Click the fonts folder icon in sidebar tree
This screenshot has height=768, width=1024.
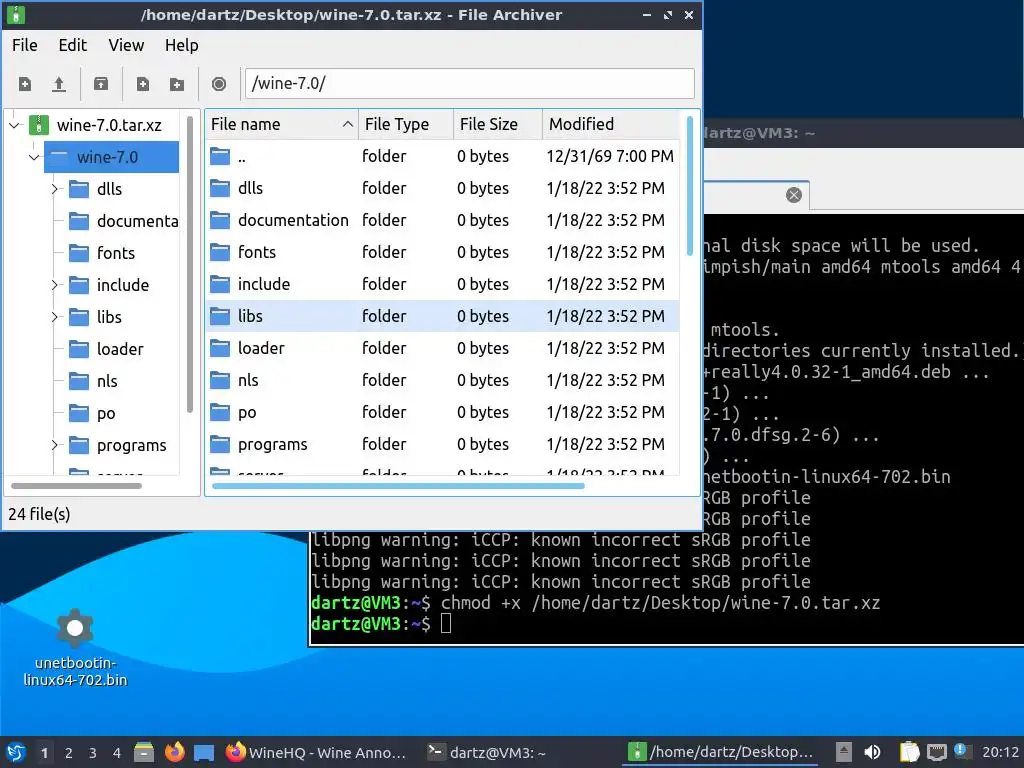coord(79,253)
